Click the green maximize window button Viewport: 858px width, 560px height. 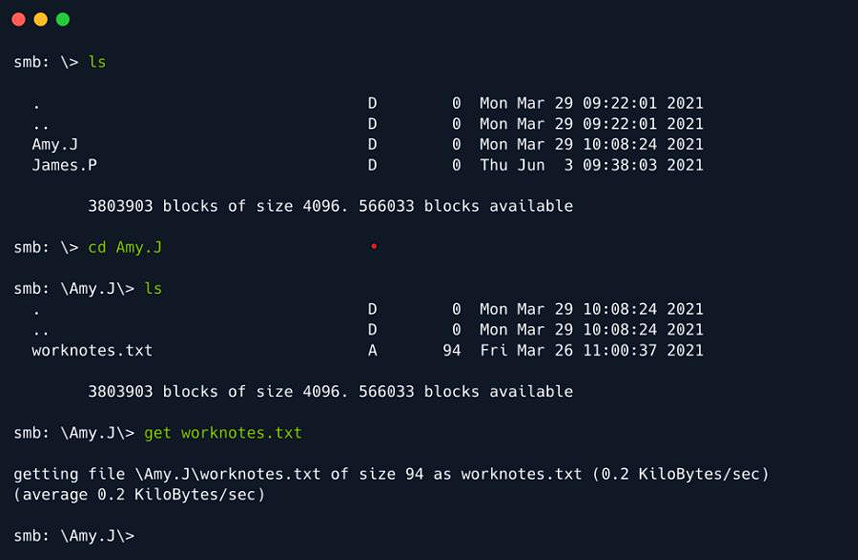62,19
